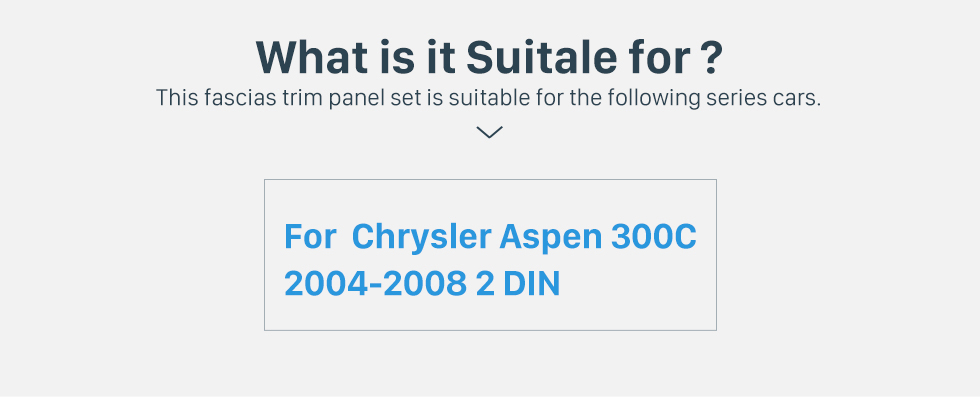Click the word 'What' in the heading
The image size is (980, 408).
312,57
